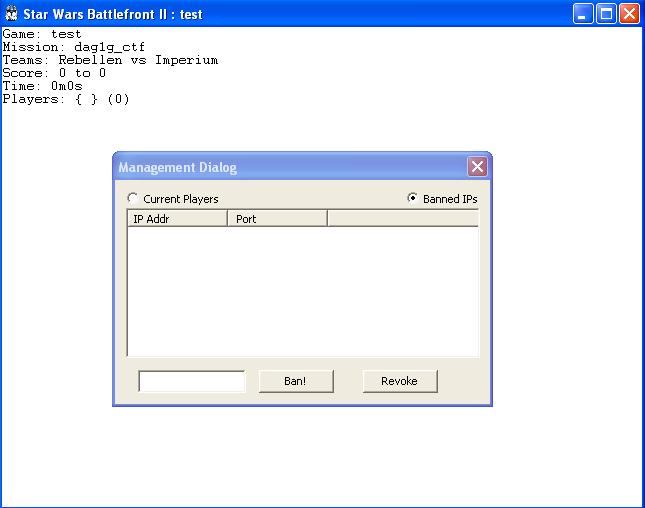The width and height of the screenshot is (645, 508).
Task: Click the blank column header beside Port
Action: (402, 219)
